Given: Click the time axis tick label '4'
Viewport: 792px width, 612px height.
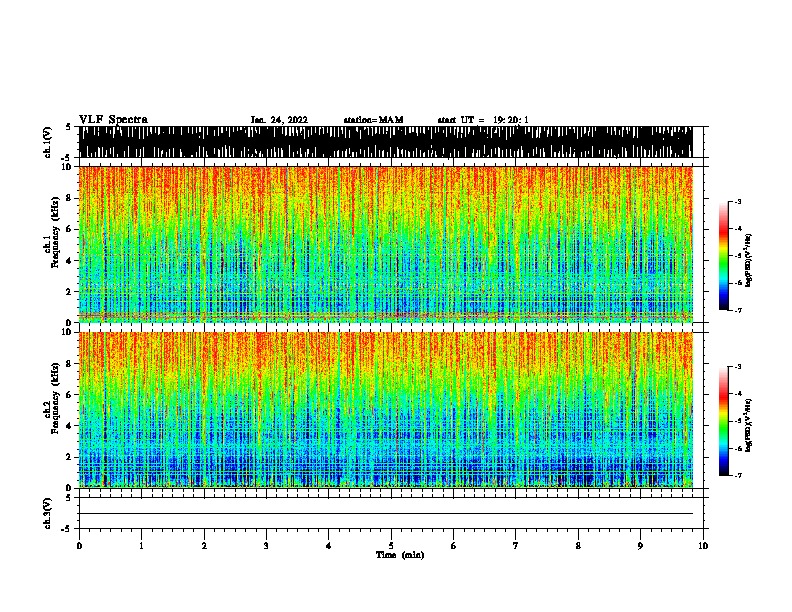Looking at the screenshot, I should (x=329, y=545).
